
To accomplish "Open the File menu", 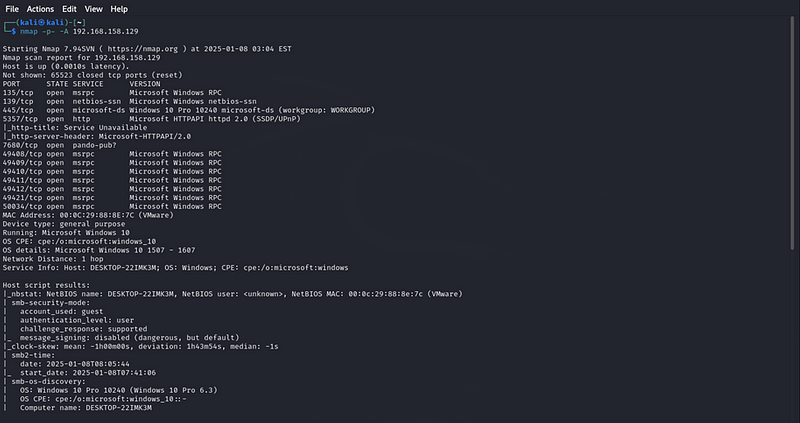I will coord(12,9).
